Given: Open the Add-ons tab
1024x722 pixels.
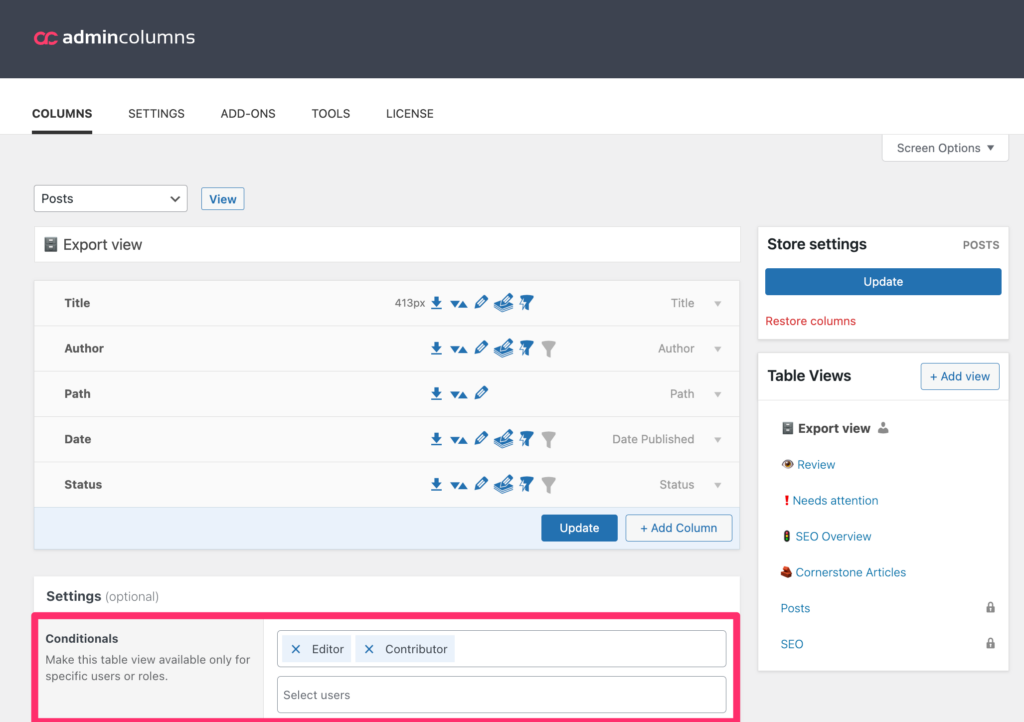Looking at the screenshot, I should click(x=248, y=114).
